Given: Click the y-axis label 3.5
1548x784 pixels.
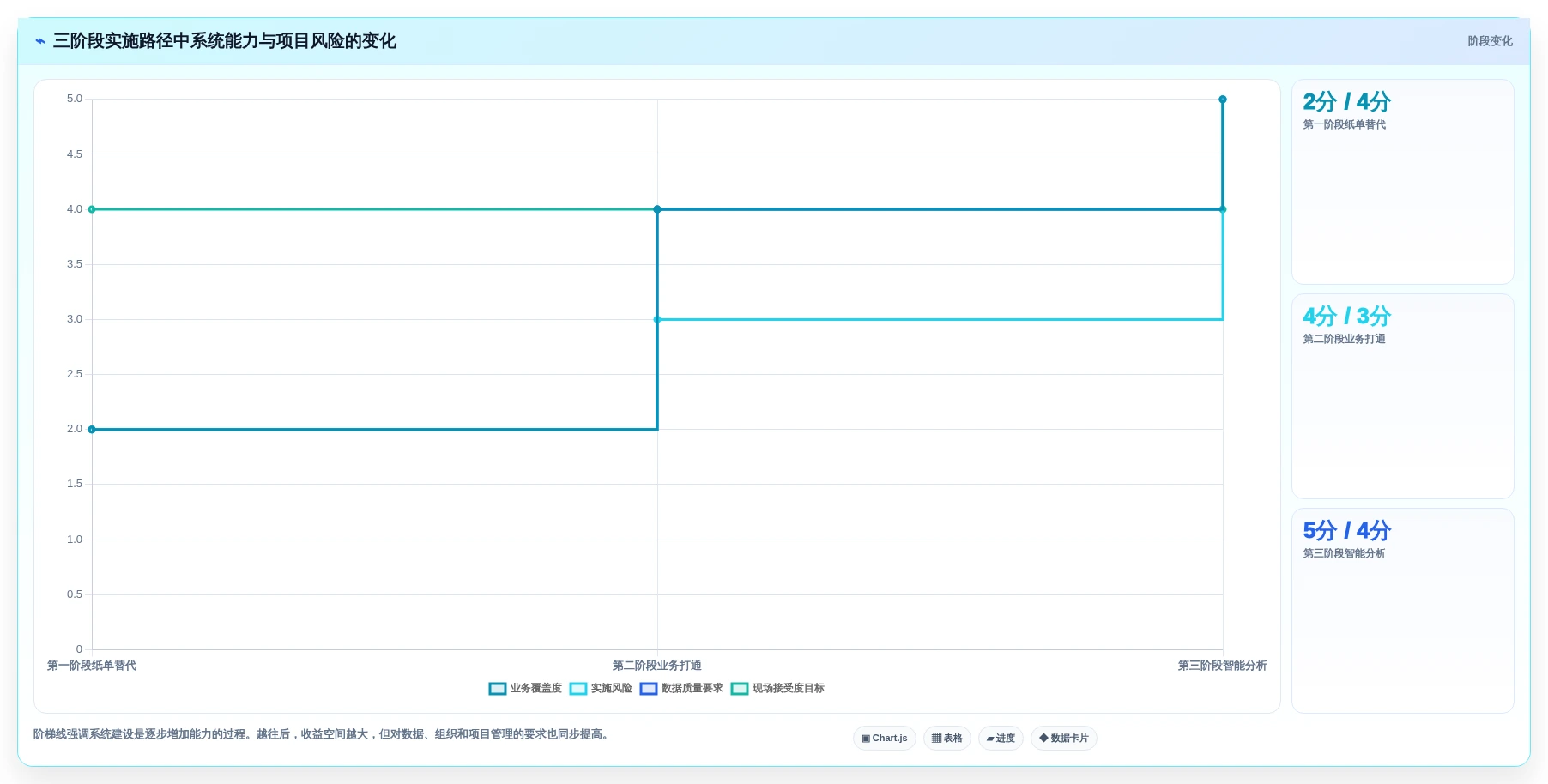Looking at the screenshot, I should click(x=75, y=264).
